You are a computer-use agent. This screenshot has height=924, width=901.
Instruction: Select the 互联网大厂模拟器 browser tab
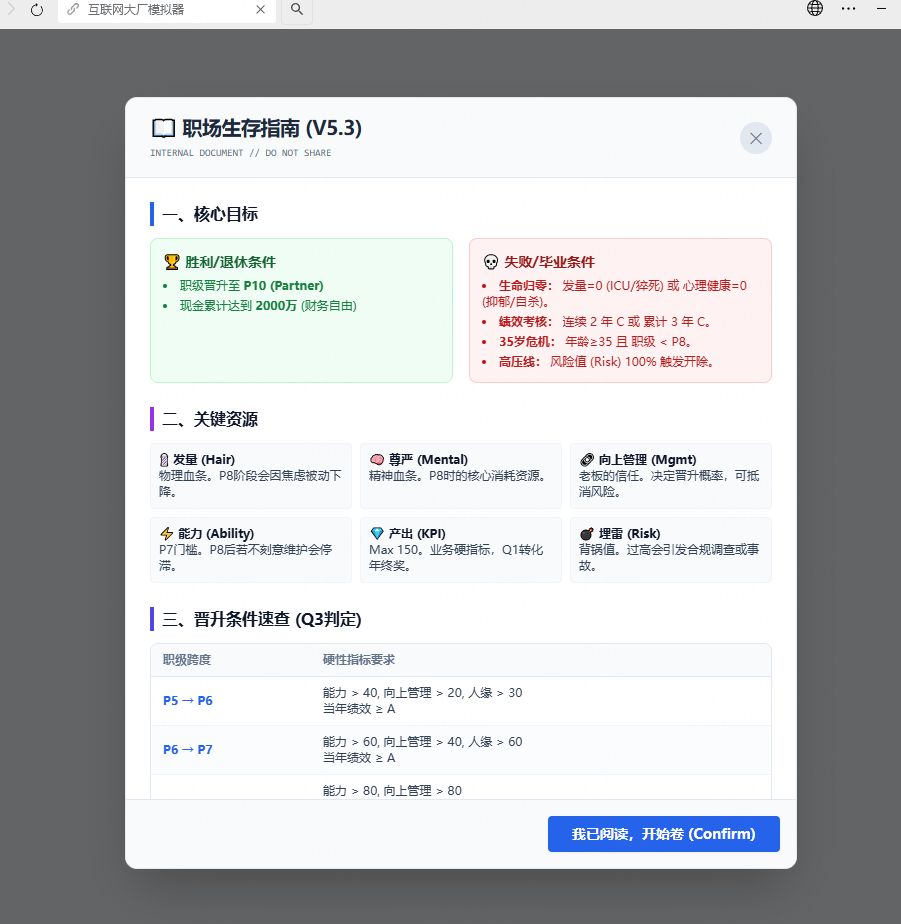click(150, 10)
